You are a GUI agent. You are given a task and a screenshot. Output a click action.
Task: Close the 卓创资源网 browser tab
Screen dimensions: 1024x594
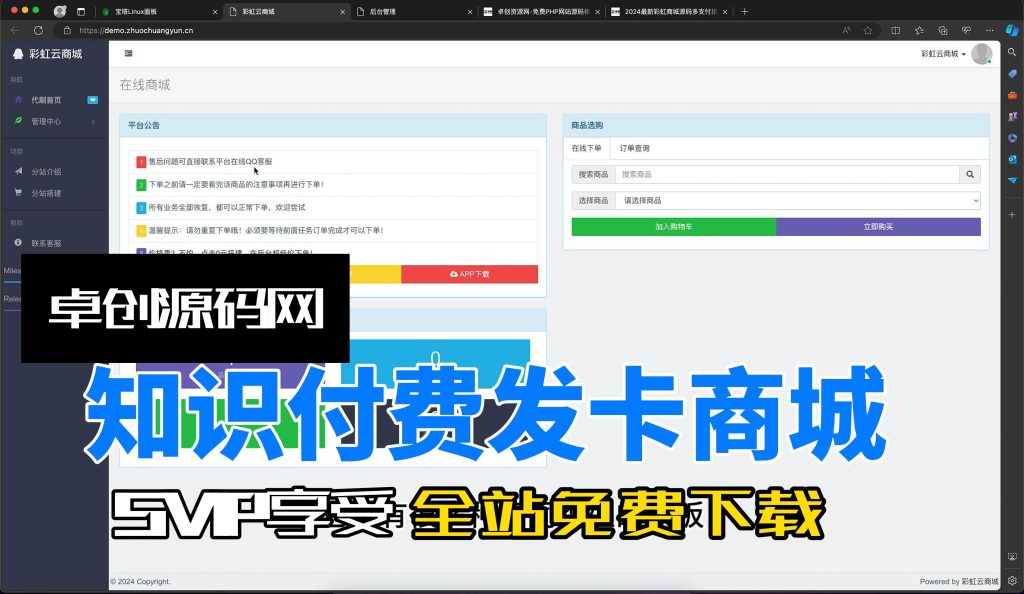coord(597,12)
